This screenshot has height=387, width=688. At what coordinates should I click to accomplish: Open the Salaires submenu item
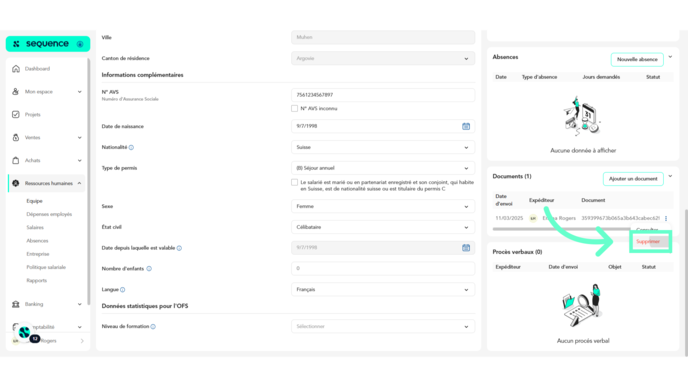click(x=35, y=227)
